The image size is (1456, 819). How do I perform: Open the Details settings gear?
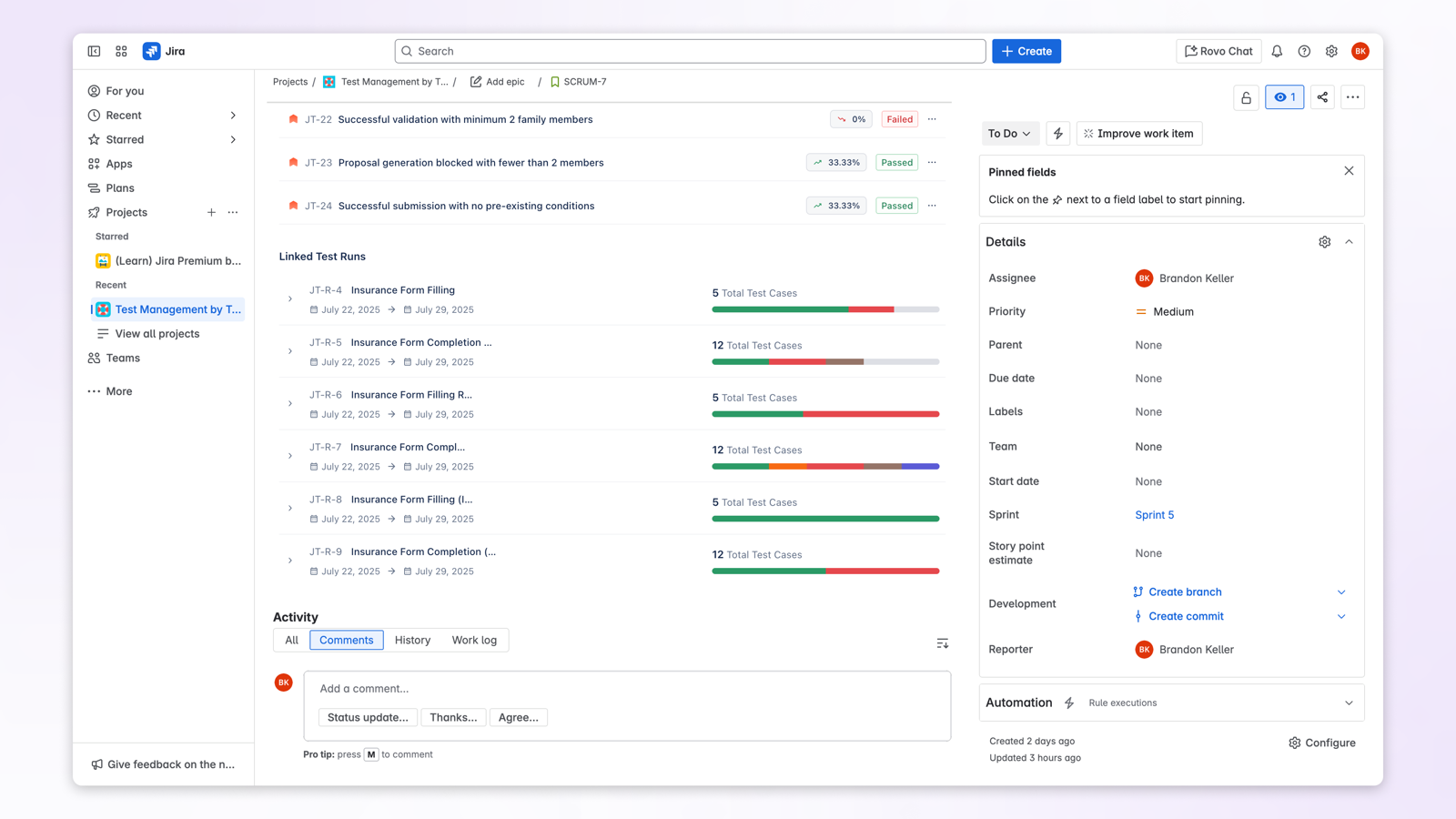pyautogui.click(x=1324, y=242)
